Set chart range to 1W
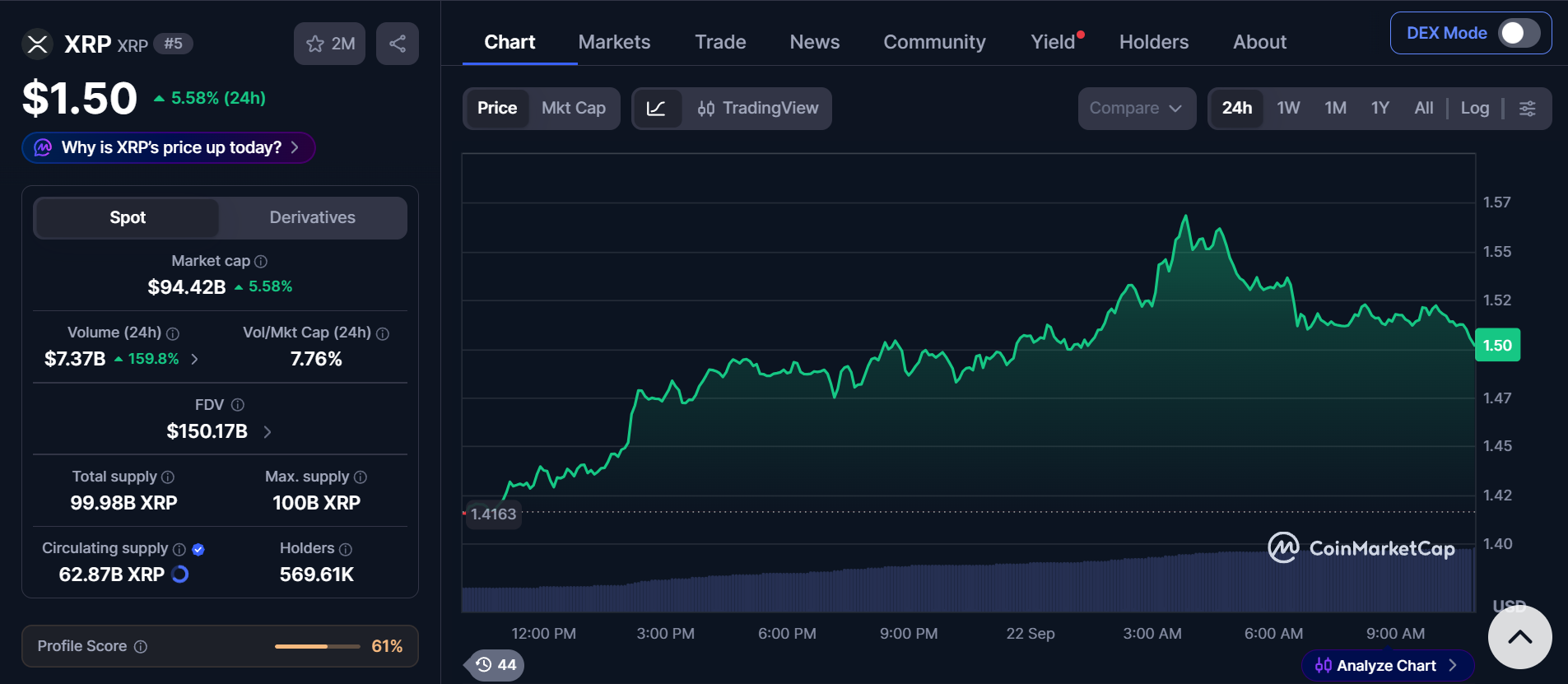Viewport: 1568px width, 684px height. coord(1288,109)
